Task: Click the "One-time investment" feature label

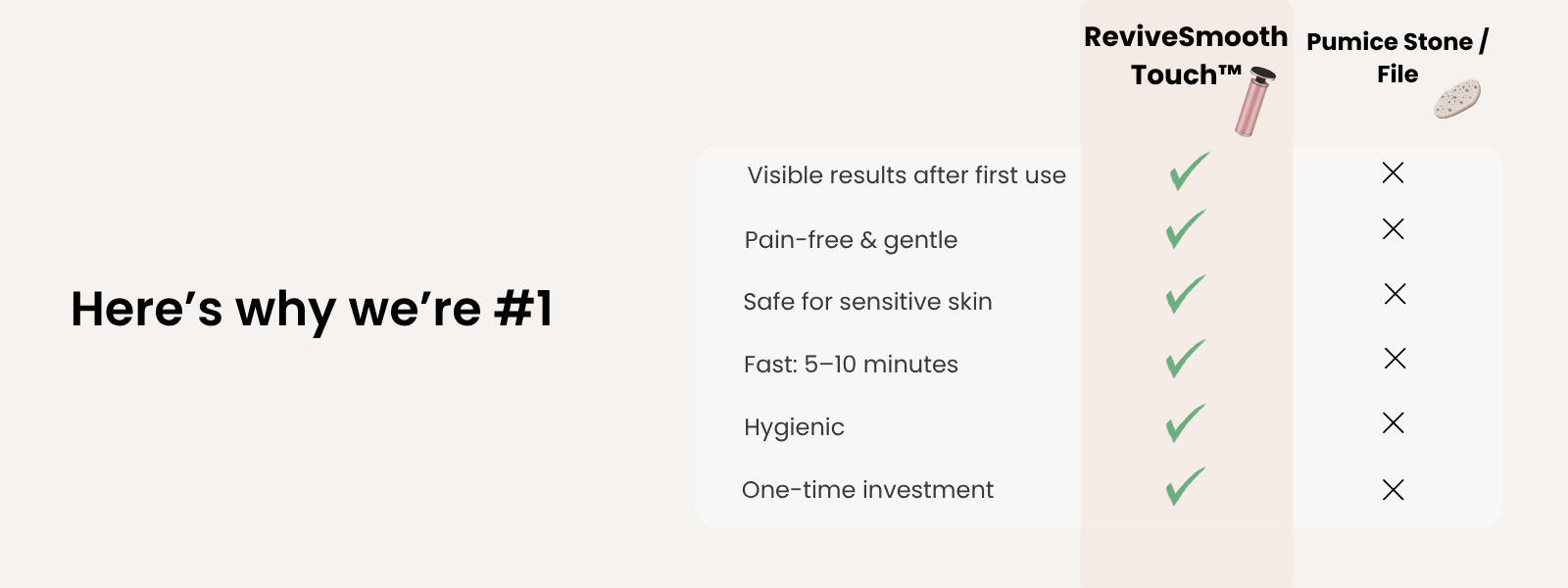Action: tap(867, 490)
